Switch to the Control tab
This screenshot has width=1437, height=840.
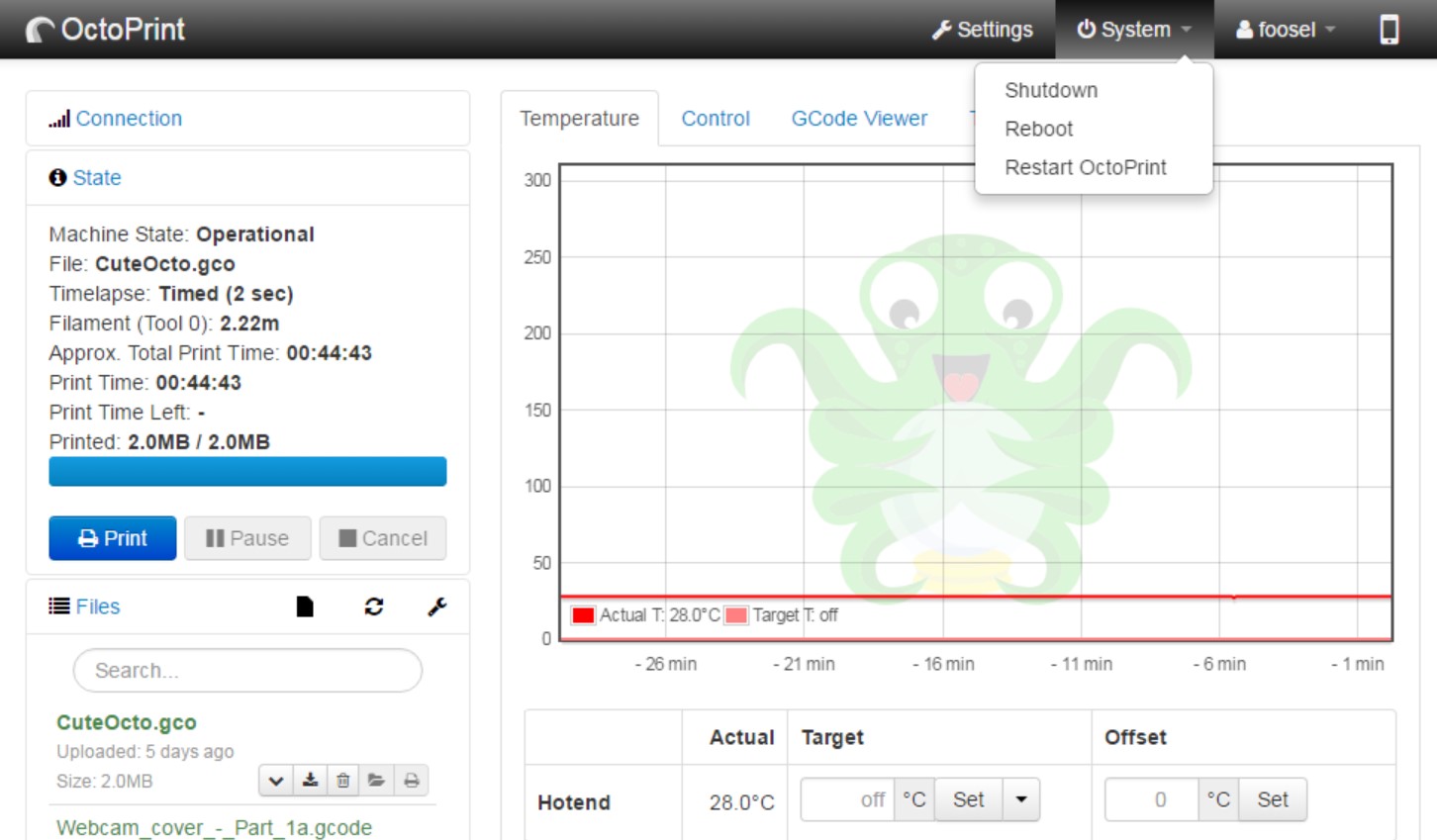(716, 119)
